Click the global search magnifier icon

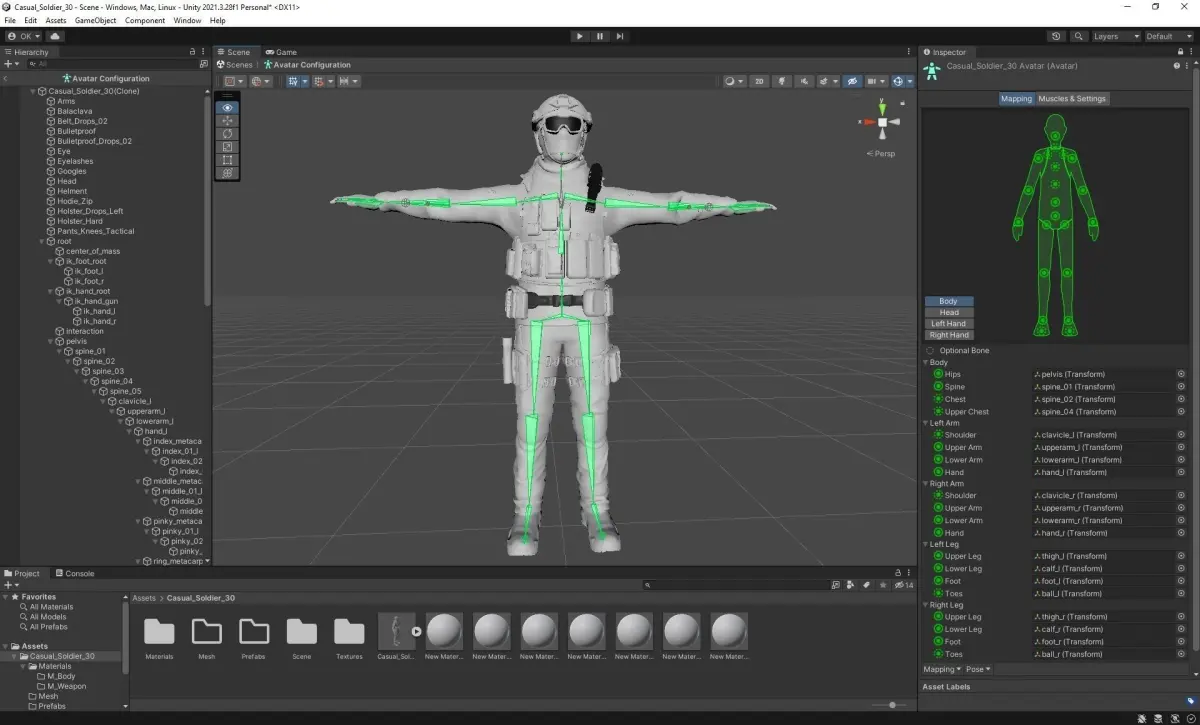[1079, 36]
